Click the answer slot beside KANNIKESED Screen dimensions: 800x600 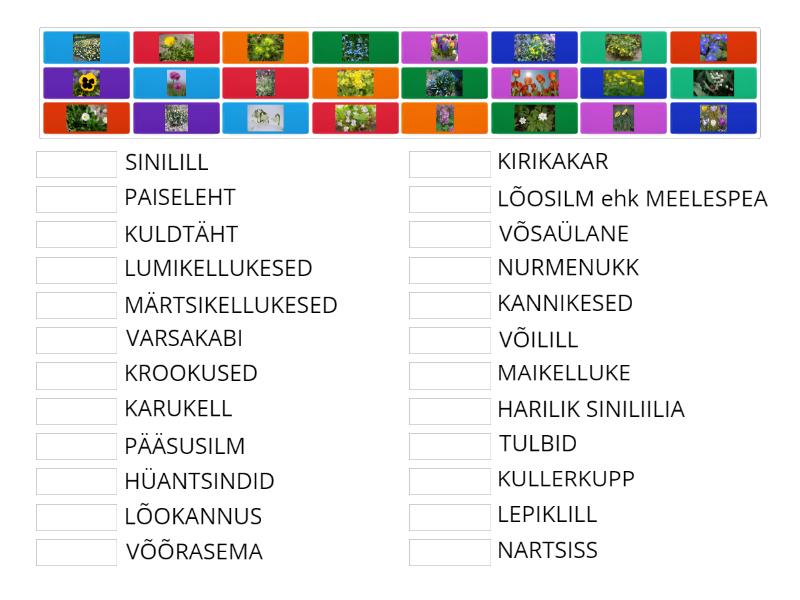[x=449, y=305]
